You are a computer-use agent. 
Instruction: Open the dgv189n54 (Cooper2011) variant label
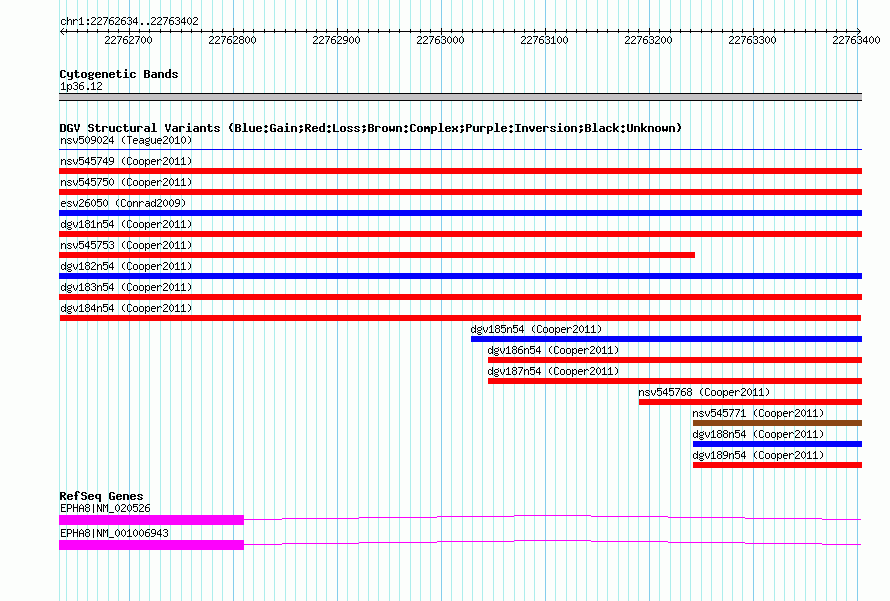[x=758, y=455]
